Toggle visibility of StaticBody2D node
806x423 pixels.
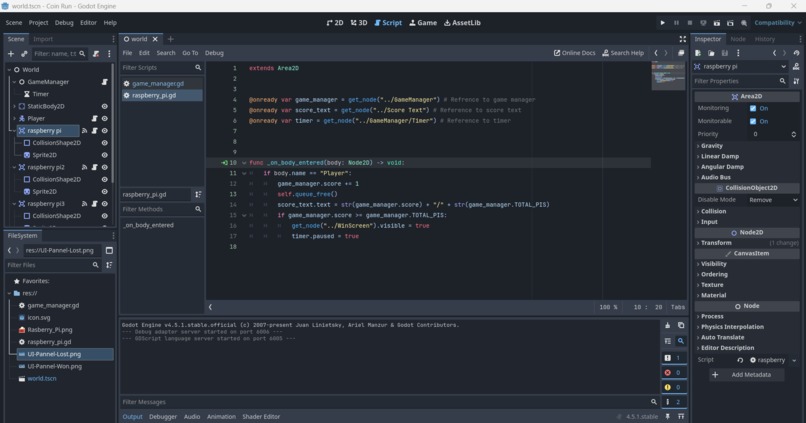click(x=104, y=106)
